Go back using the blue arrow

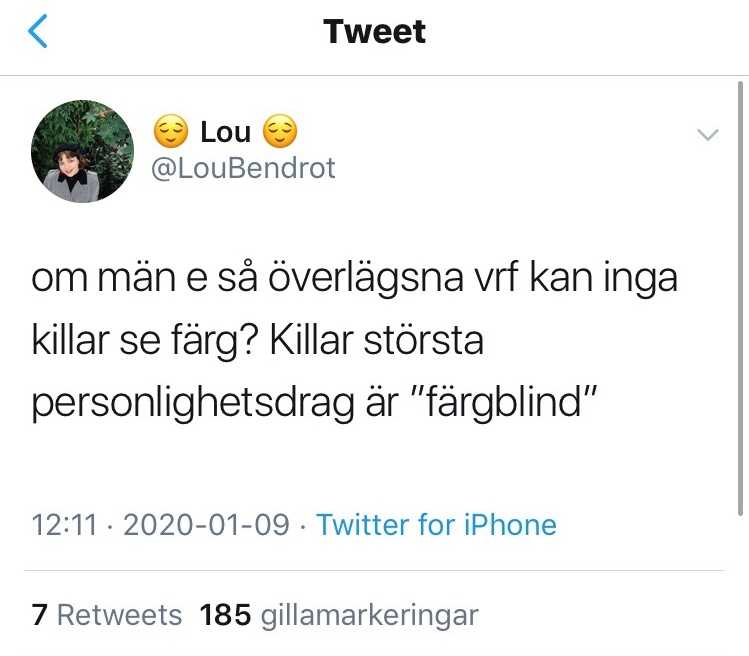pos(38,31)
